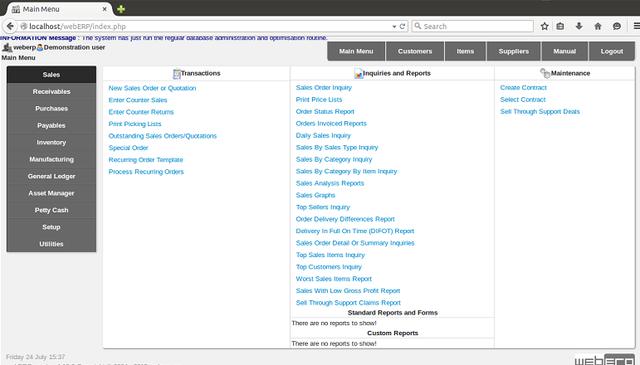Image resolution: width=640 pixels, height=365 pixels.
Task: Click the Customers top navigation button
Action: (415, 51)
